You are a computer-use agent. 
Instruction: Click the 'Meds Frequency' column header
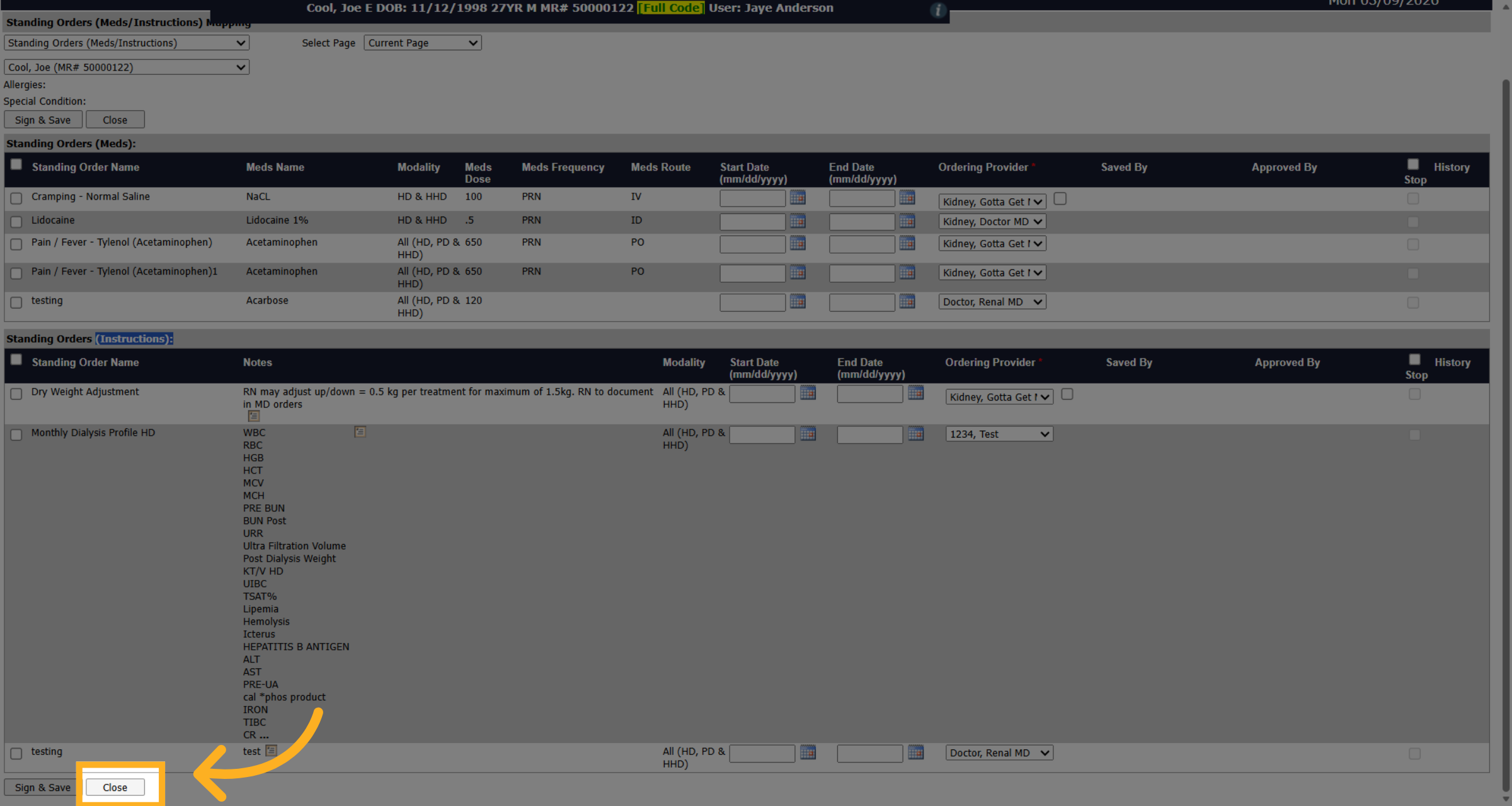tap(563, 167)
